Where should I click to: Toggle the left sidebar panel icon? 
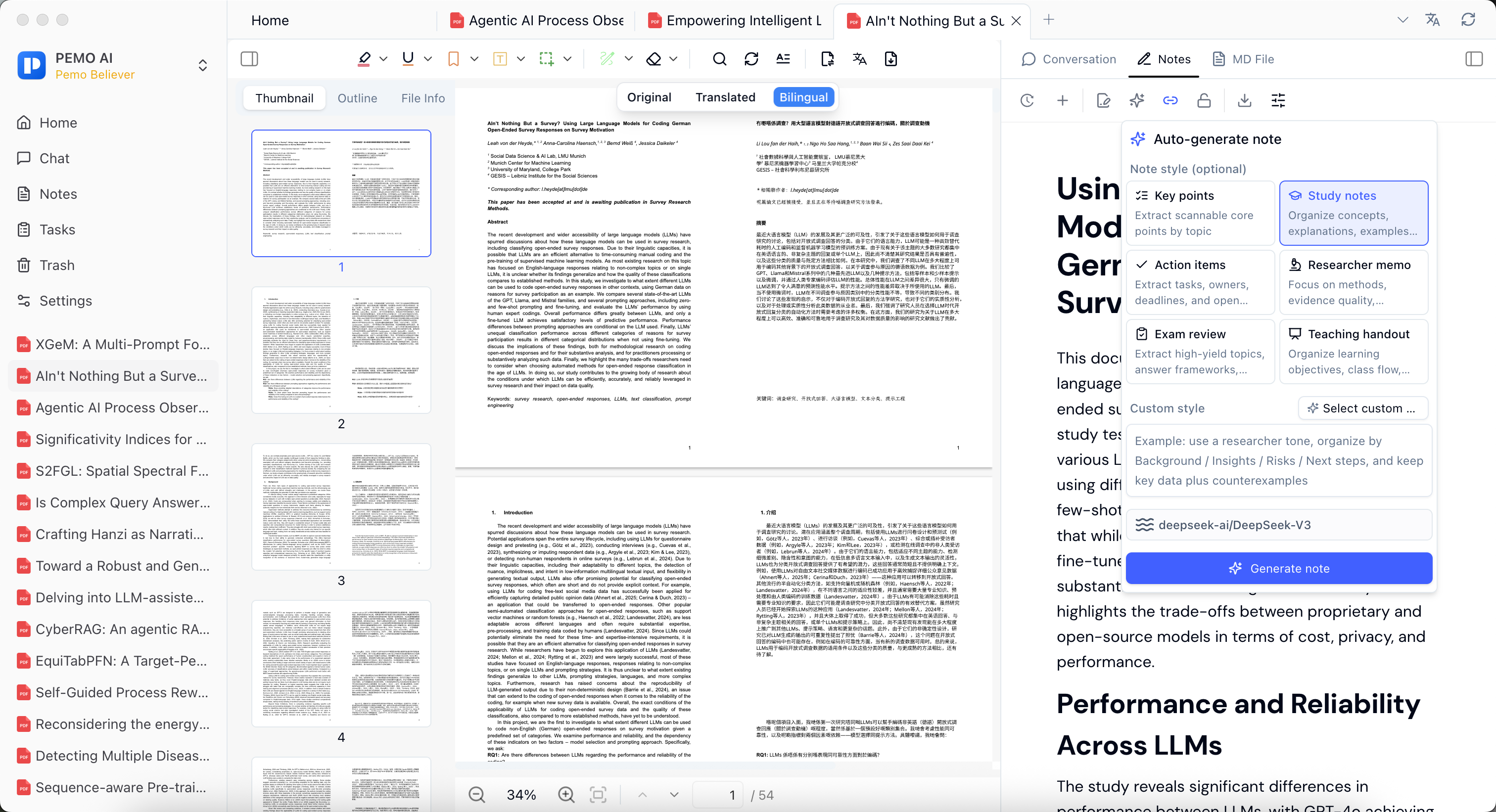point(249,59)
